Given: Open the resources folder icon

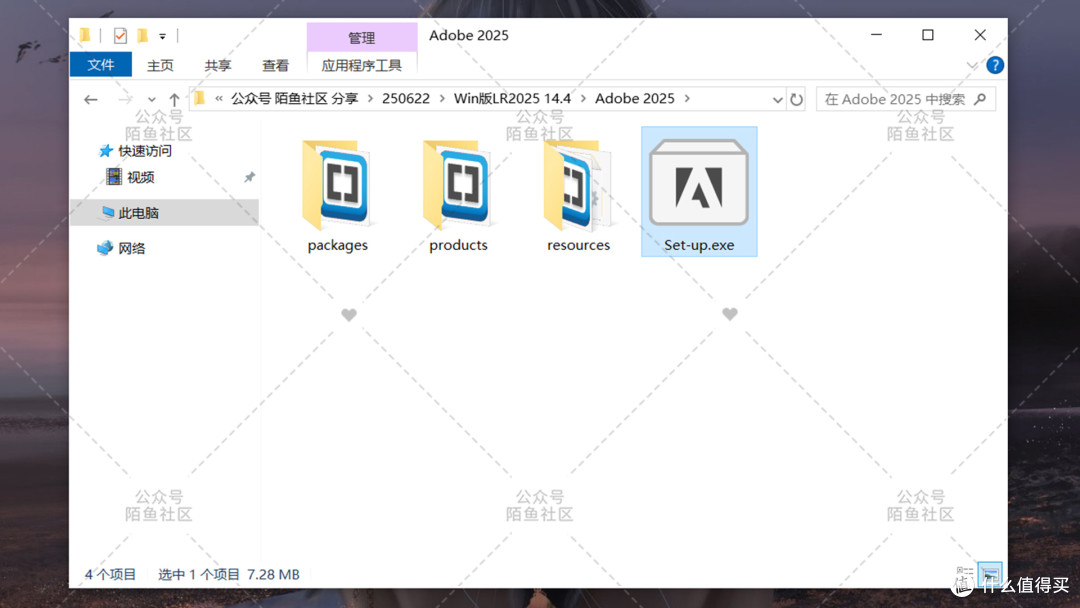Looking at the screenshot, I should click(x=579, y=185).
